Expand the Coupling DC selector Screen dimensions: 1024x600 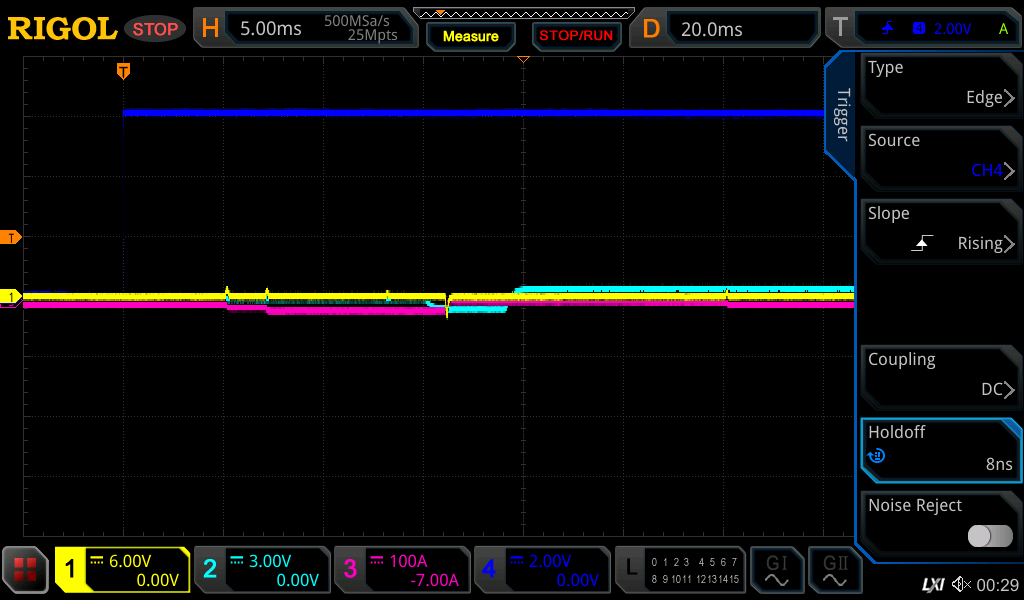(940, 376)
